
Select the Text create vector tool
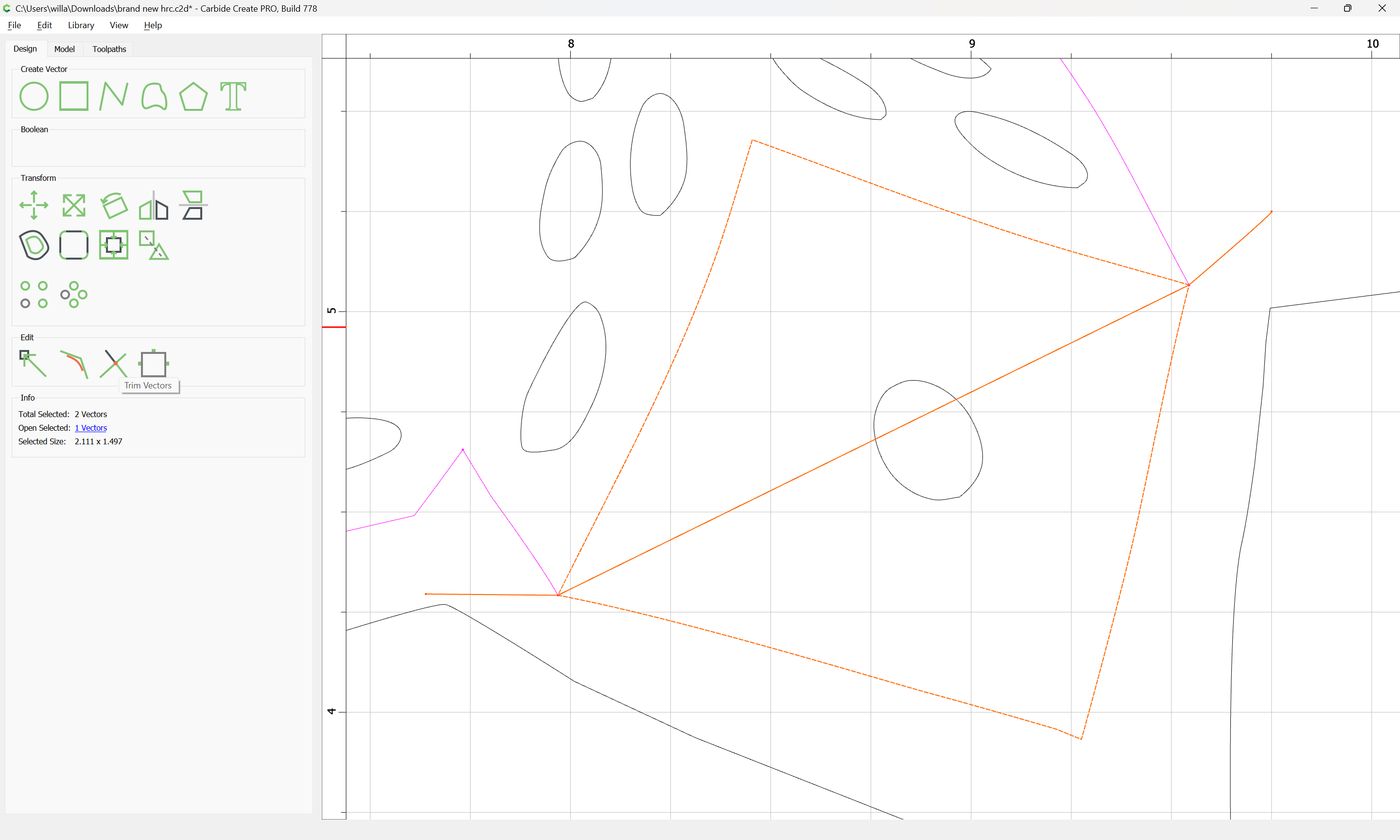[x=233, y=96]
